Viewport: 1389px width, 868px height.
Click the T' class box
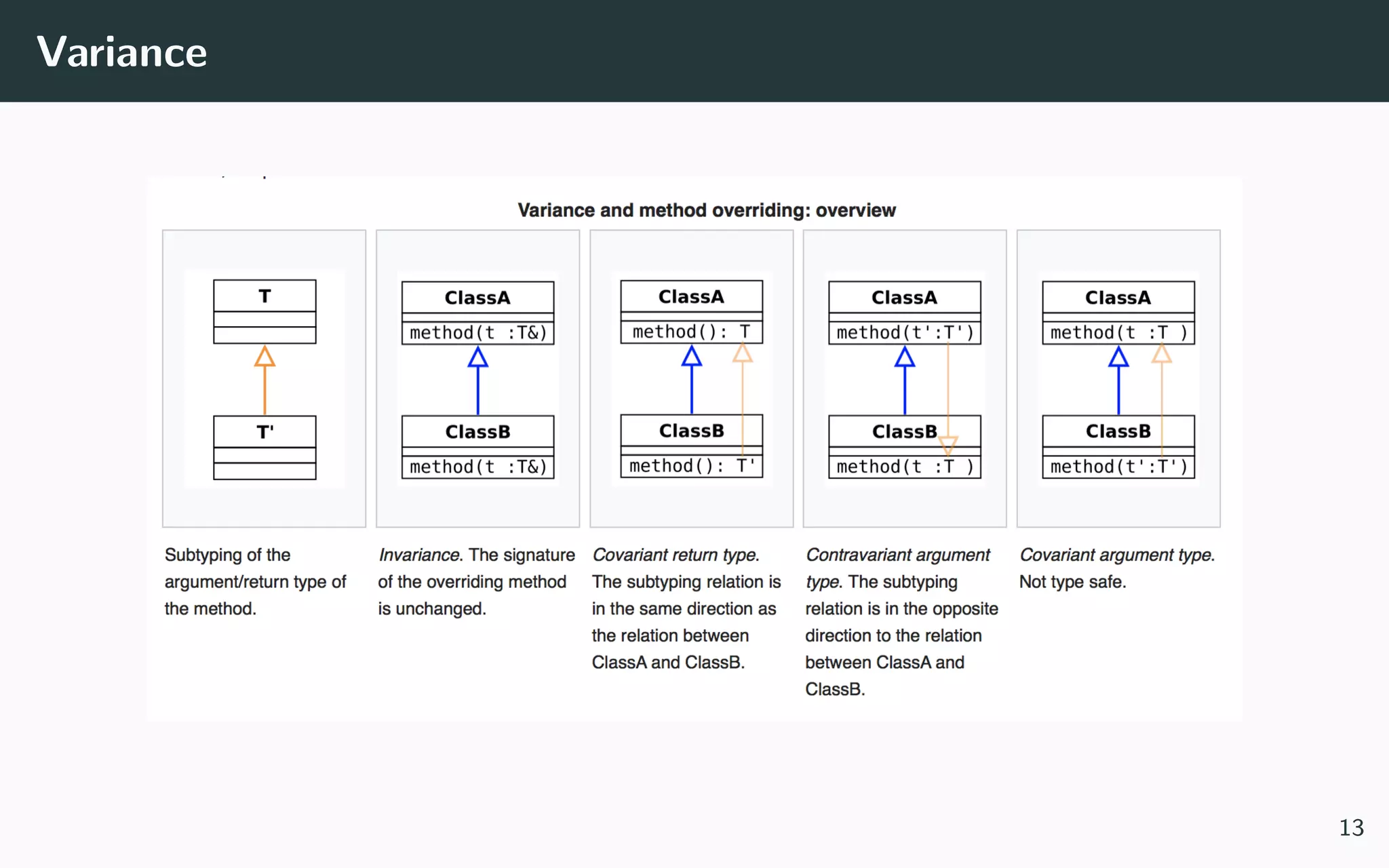(265, 447)
